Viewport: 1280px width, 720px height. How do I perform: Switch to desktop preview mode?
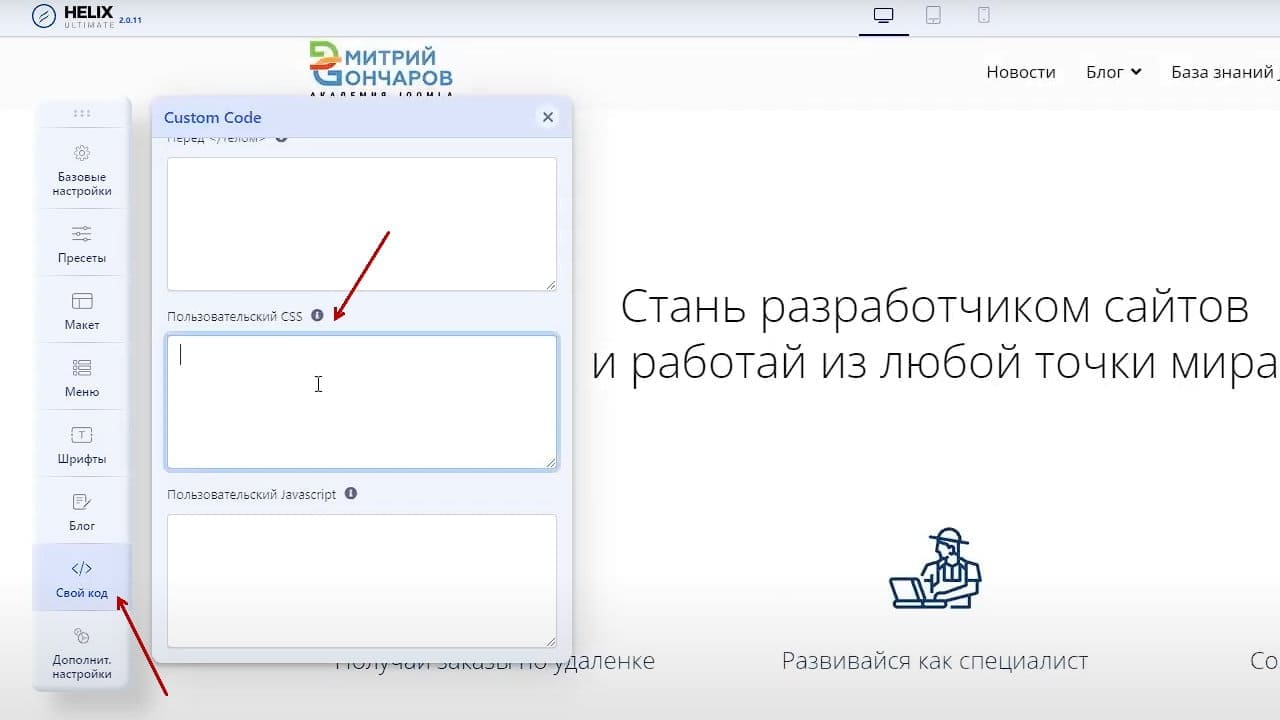pyautogui.click(x=882, y=15)
